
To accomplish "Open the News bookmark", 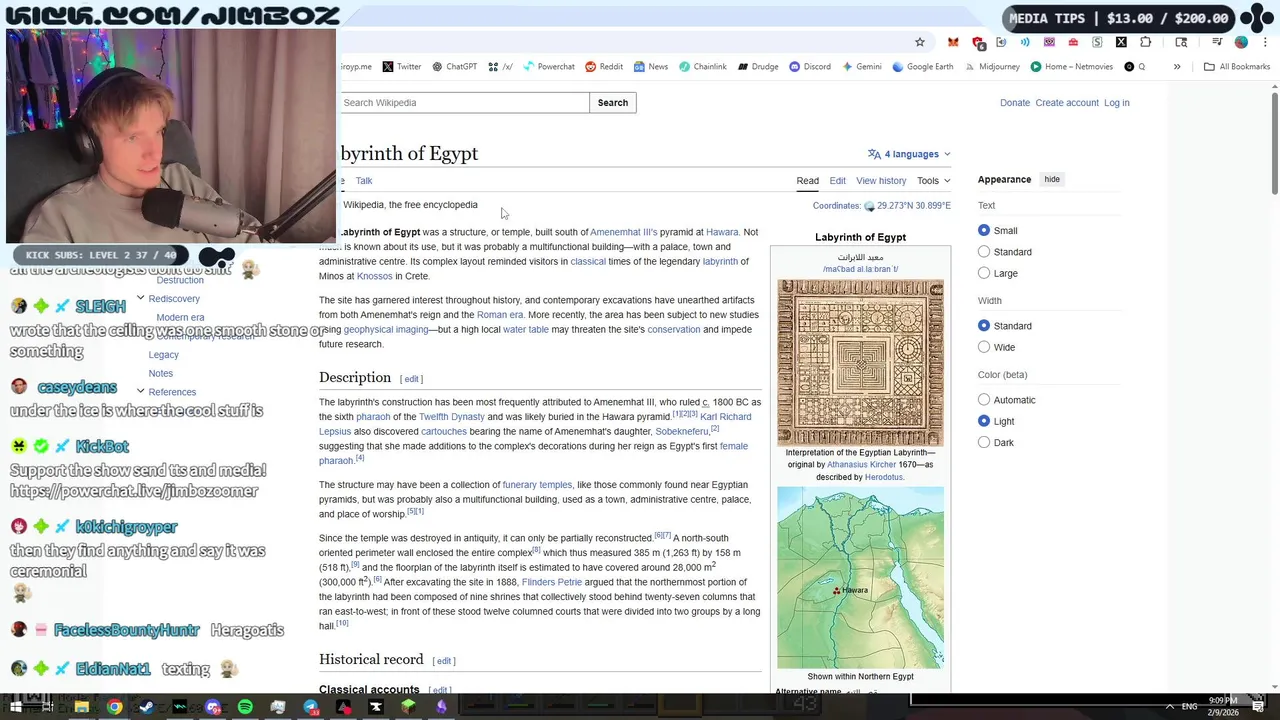I will [x=650, y=67].
